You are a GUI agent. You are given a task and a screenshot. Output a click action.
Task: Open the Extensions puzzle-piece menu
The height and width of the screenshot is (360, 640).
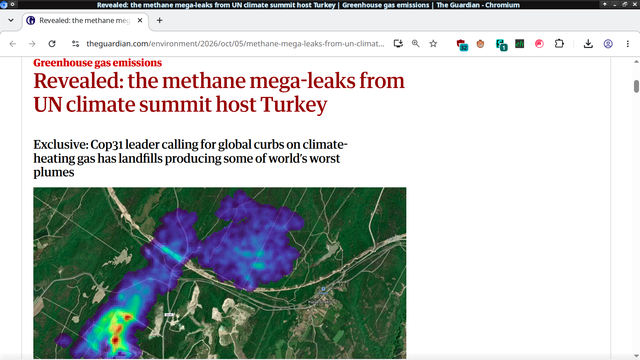pos(559,44)
